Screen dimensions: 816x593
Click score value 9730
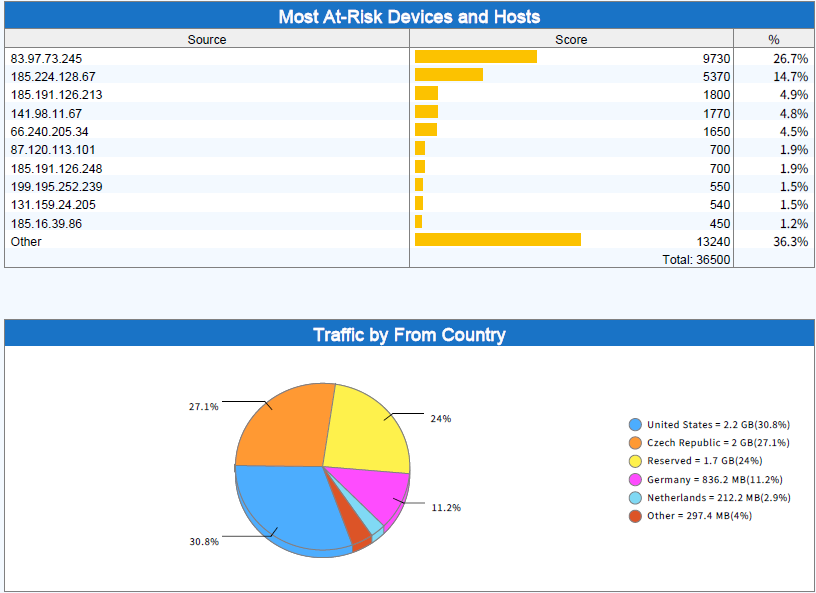coord(717,58)
